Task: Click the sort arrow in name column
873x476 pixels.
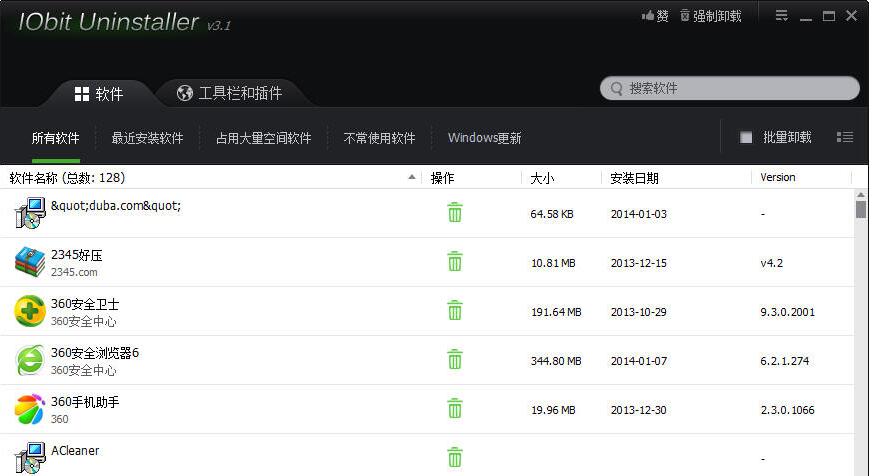Action: point(411,177)
